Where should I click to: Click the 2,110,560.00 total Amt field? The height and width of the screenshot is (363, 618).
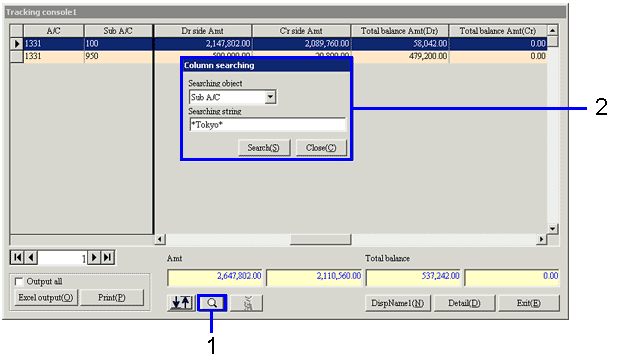(314, 277)
